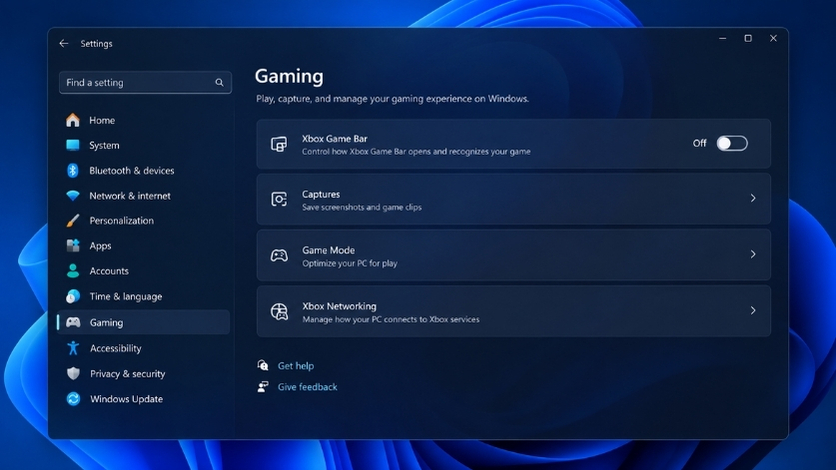The height and width of the screenshot is (470, 836).
Task: Click the System monitor icon
Action: 73,145
